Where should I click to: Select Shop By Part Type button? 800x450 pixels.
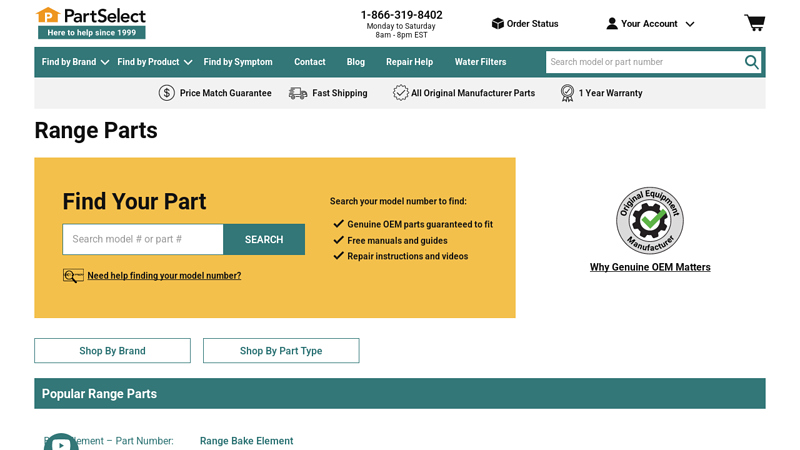[281, 351]
